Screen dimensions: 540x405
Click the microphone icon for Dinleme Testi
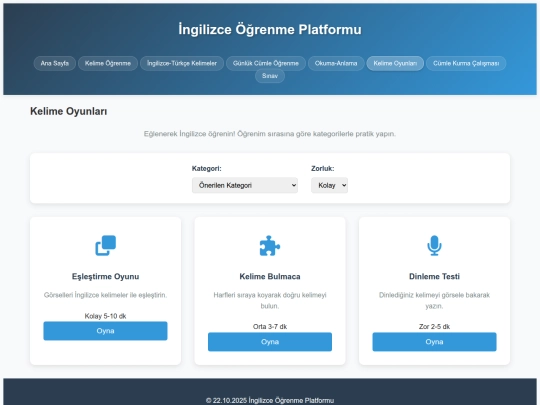click(434, 246)
